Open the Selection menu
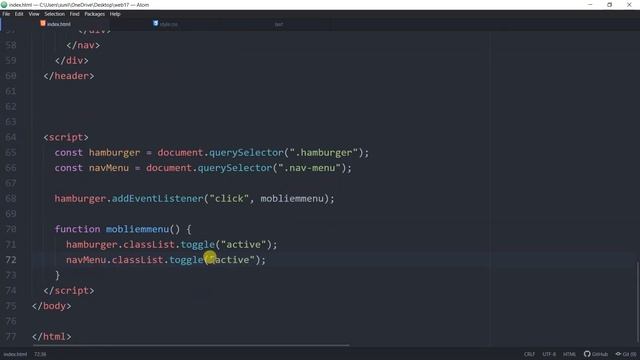The width and height of the screenshot is (640, 360). pyautogui.click(x=55, y=14)
